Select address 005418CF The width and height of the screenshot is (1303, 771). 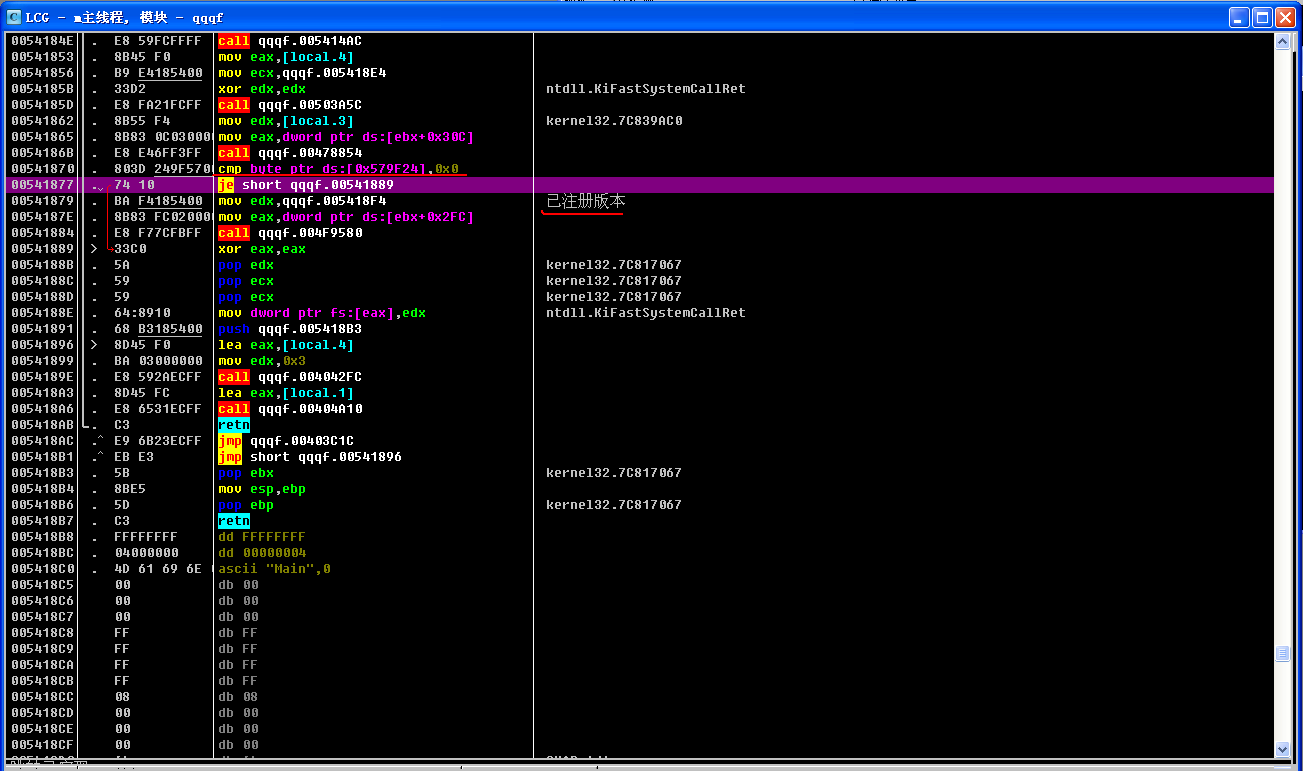(x=43, y=745)
